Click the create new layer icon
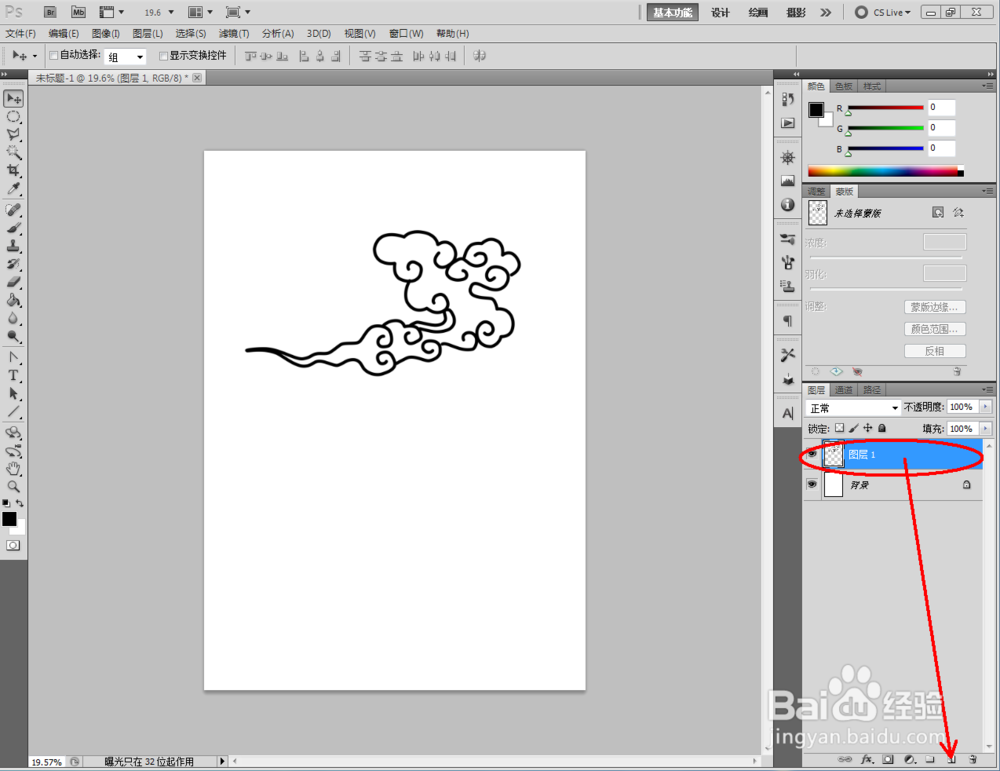 pos(951,760)
